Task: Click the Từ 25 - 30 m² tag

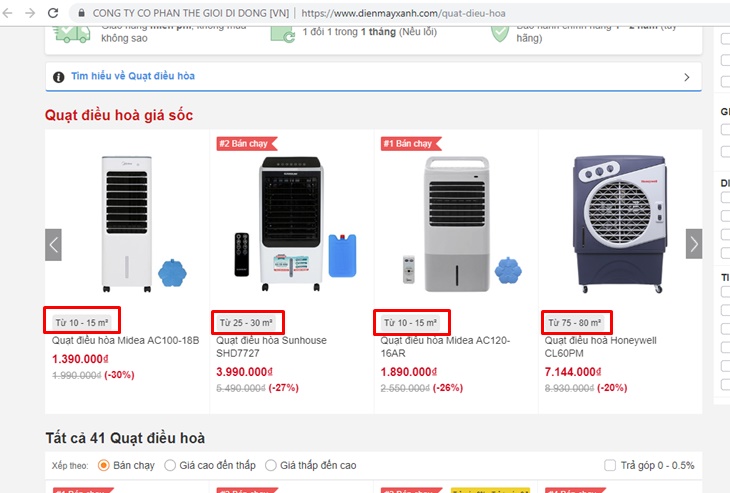Action: (246, 323)
